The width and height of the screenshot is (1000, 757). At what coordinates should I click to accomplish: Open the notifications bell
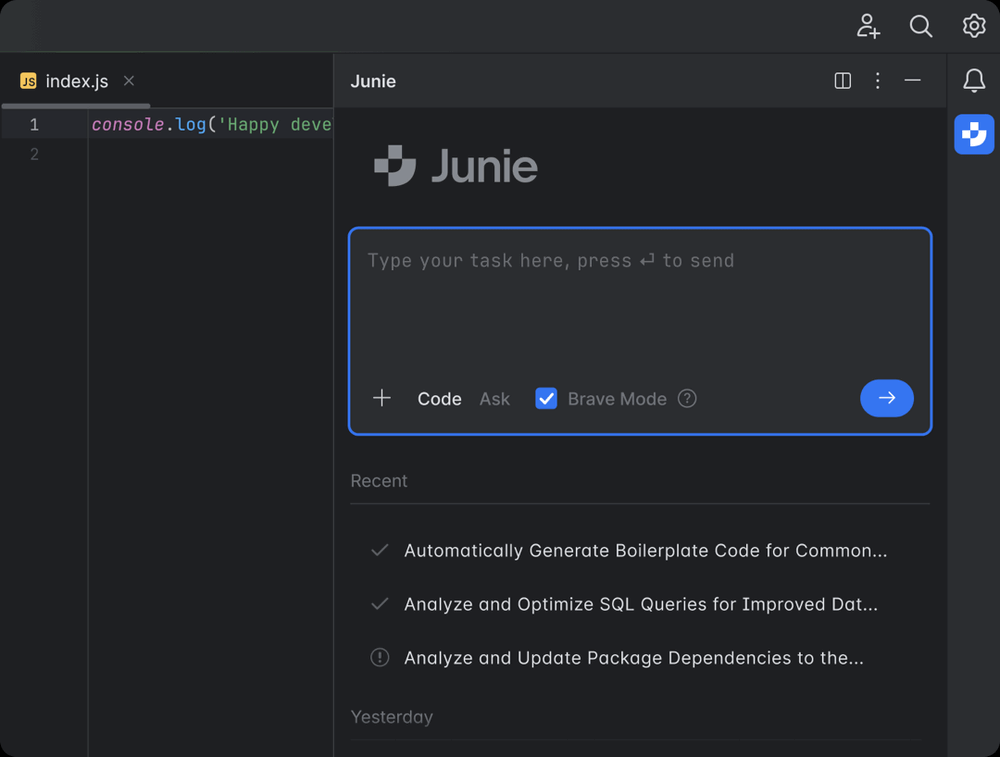tap(974, 81)
